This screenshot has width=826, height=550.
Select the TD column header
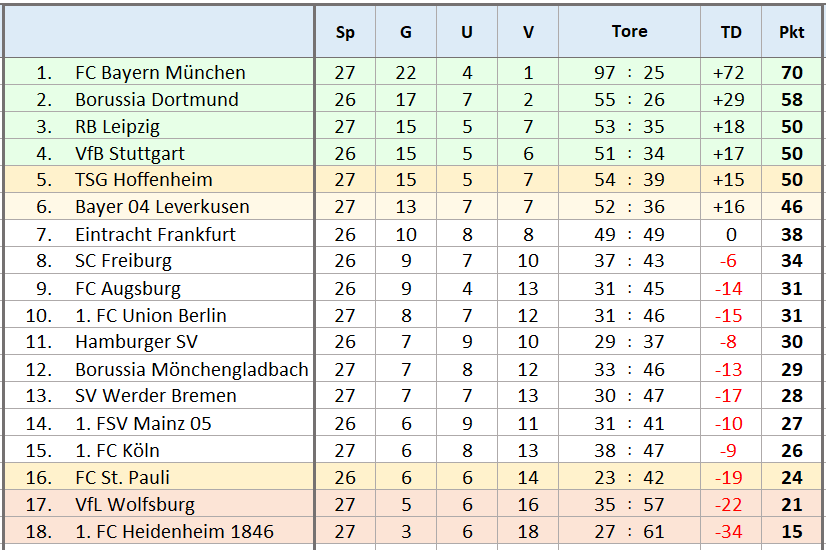pyautogui.click(x=731, y=32)
